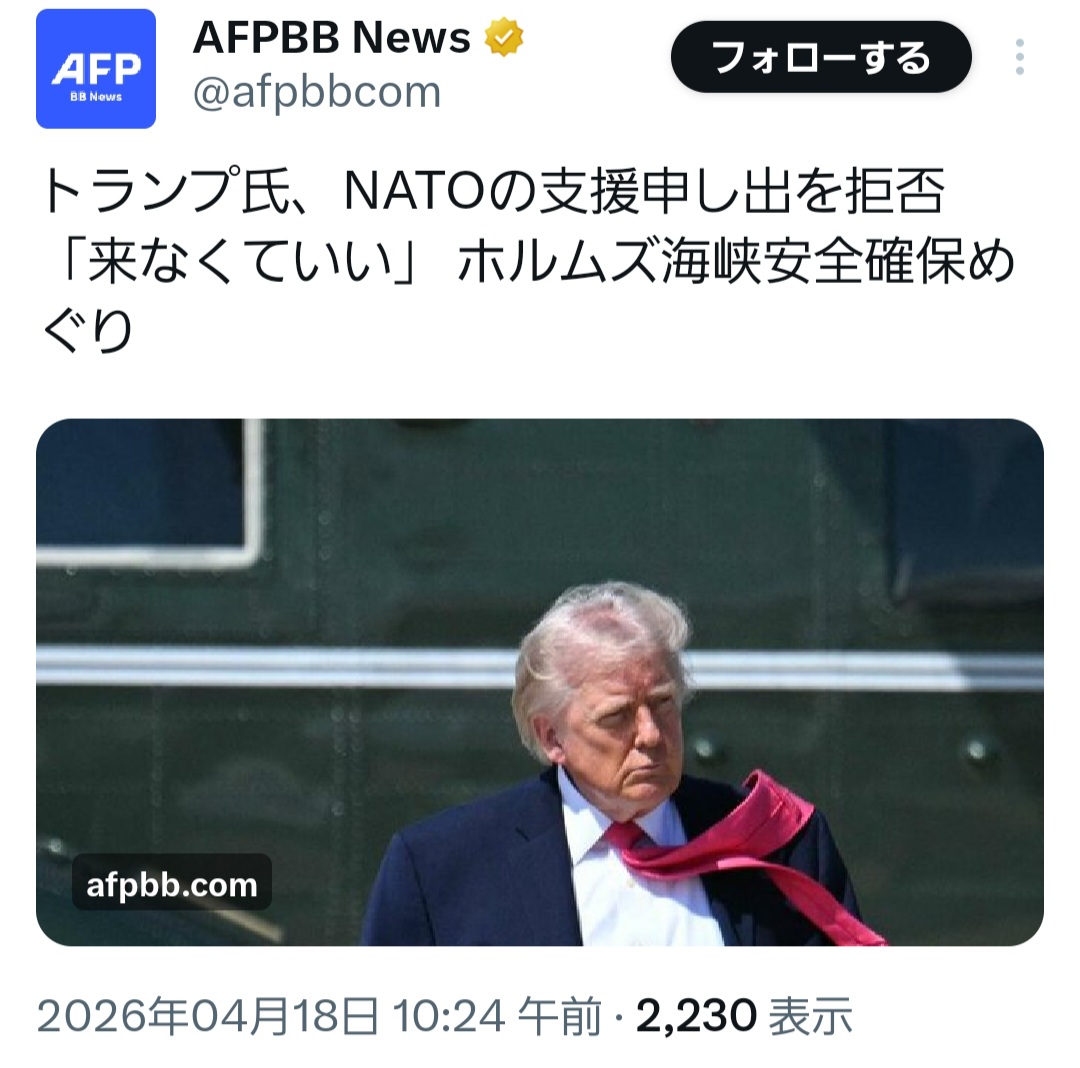This screenshot has width=1080, height=1068.
Task: Click the word NATO in the headline
Action: pos(415,191)
